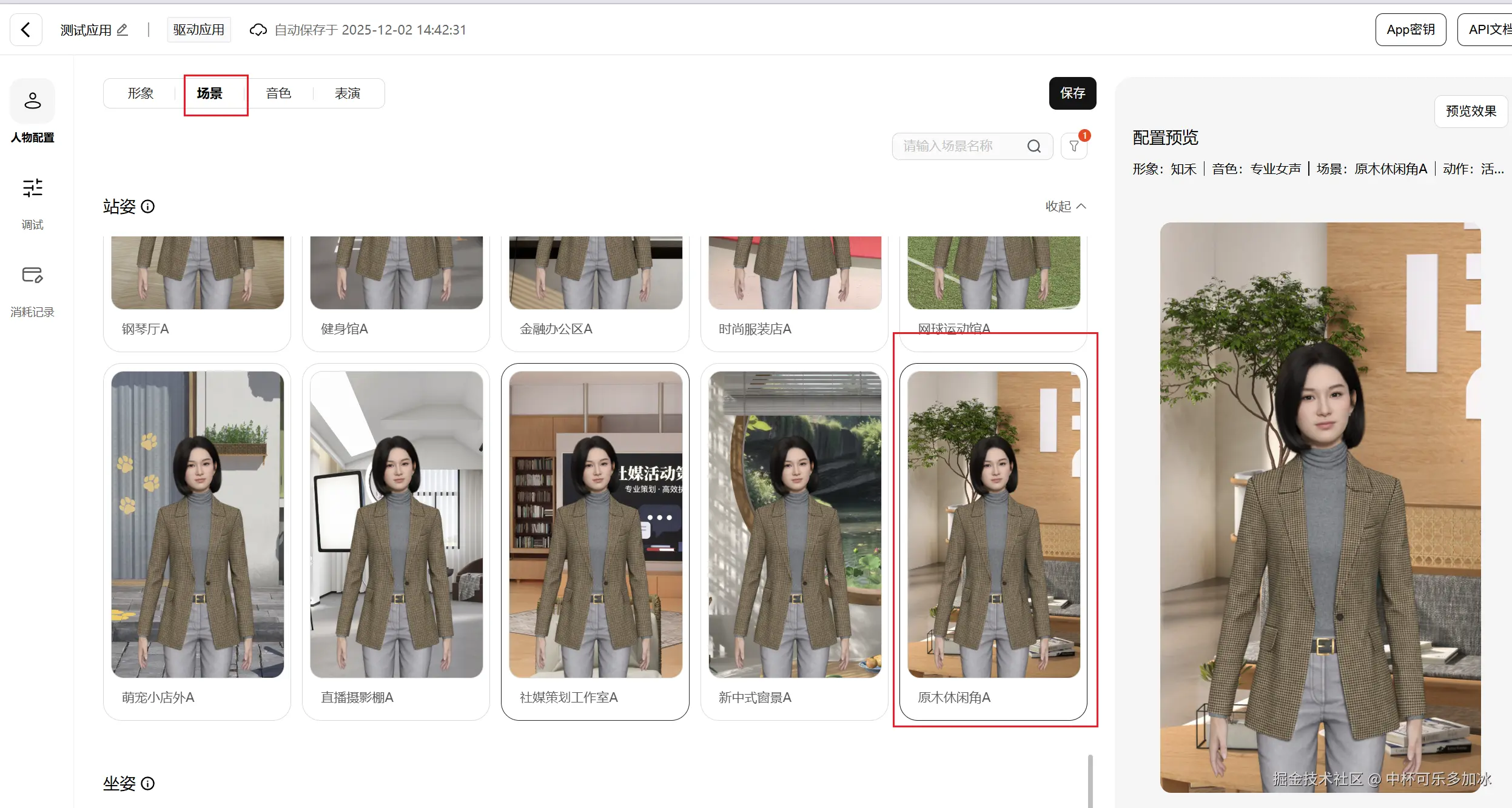1512x808 pixels.
Task: Switch to the 形象 tab
Action: [141, 93]
